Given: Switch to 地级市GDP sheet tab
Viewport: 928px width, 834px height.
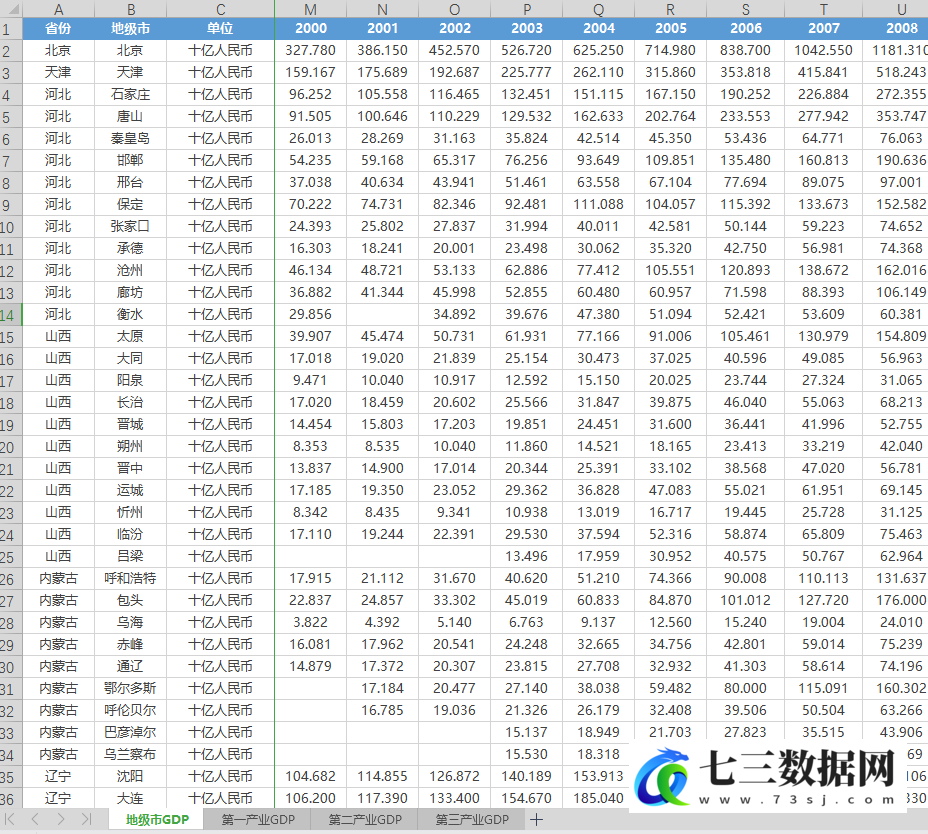Looking at the screenshot, I should (x=157, y=820).
